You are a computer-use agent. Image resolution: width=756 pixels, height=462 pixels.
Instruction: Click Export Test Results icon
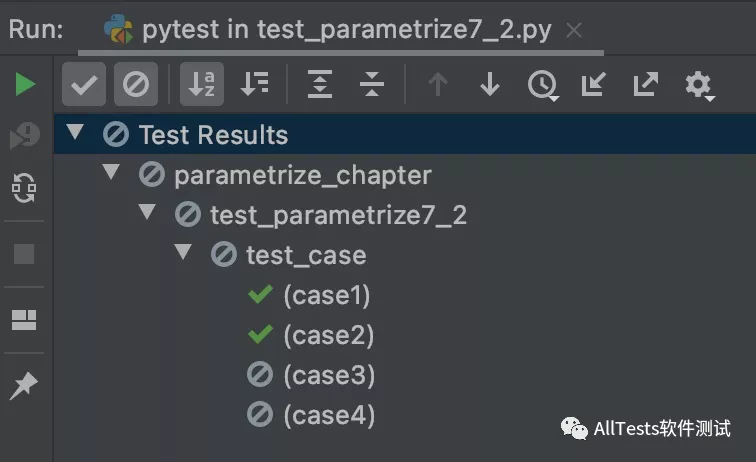(x=645, y=85)
